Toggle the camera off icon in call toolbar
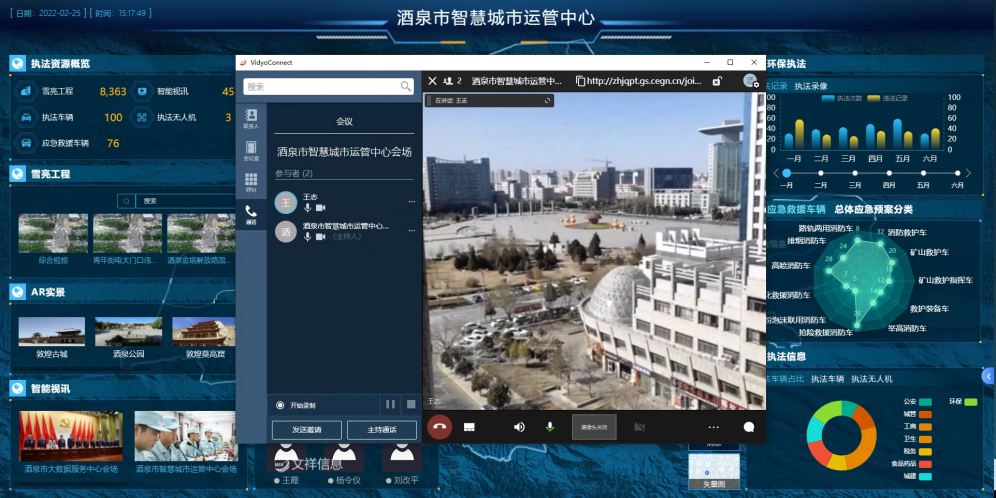996x498 pixels. (639, 426)
